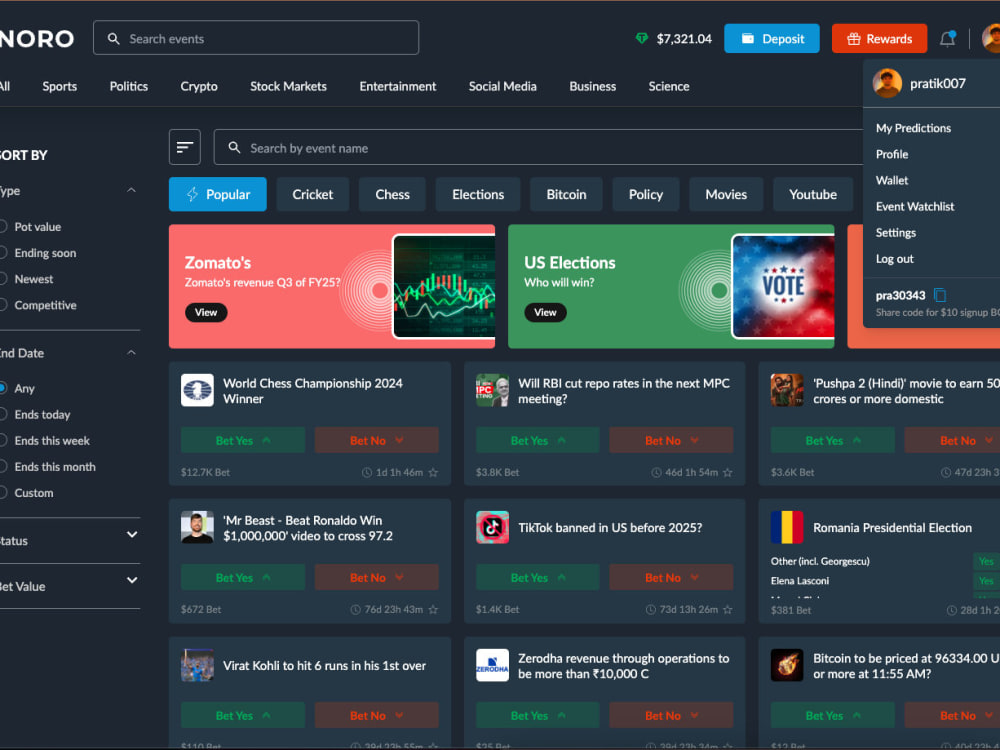Click the pratik007 avatar in dropdown
1000x750 pixels.
887,84
